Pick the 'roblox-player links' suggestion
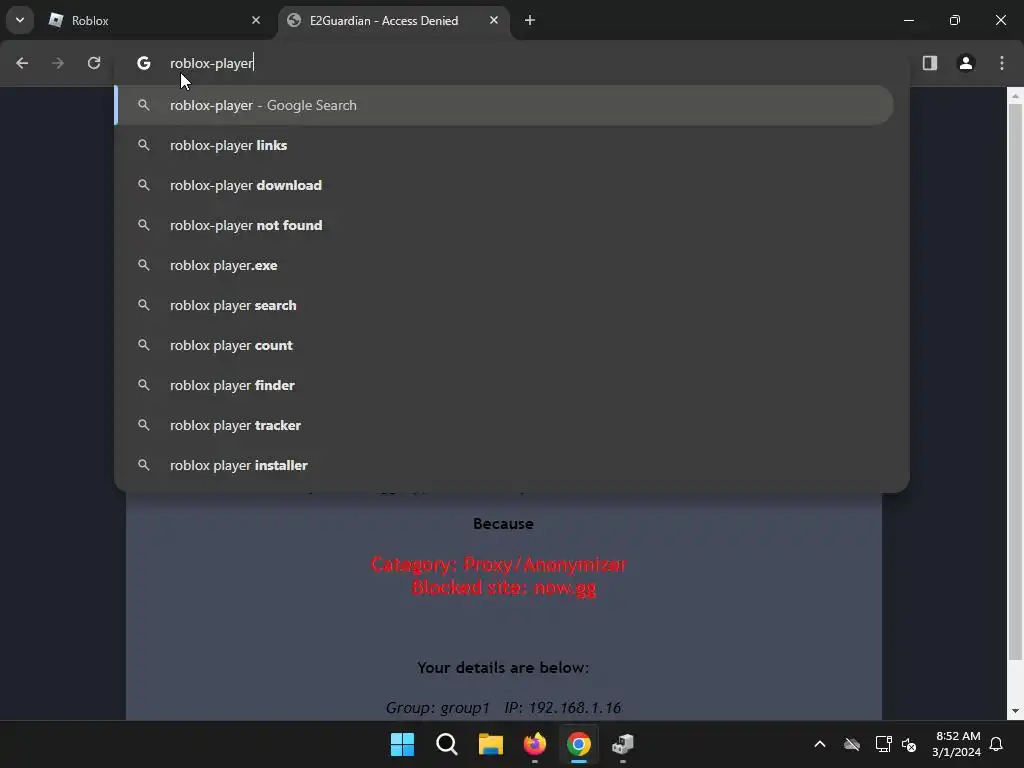The image size is (1024, 768). click(x=504, y=145)
